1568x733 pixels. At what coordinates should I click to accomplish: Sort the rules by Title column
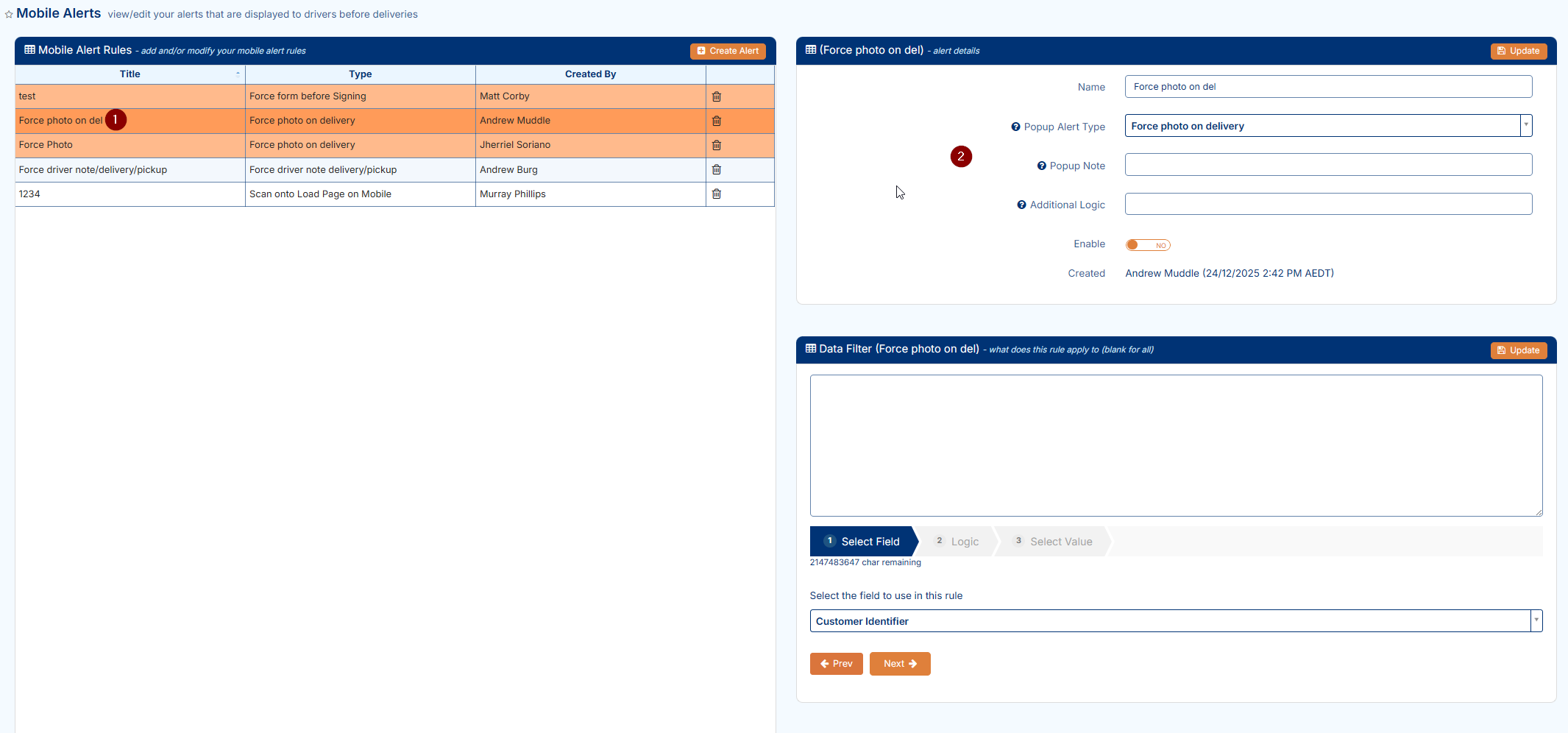(130, 74)
